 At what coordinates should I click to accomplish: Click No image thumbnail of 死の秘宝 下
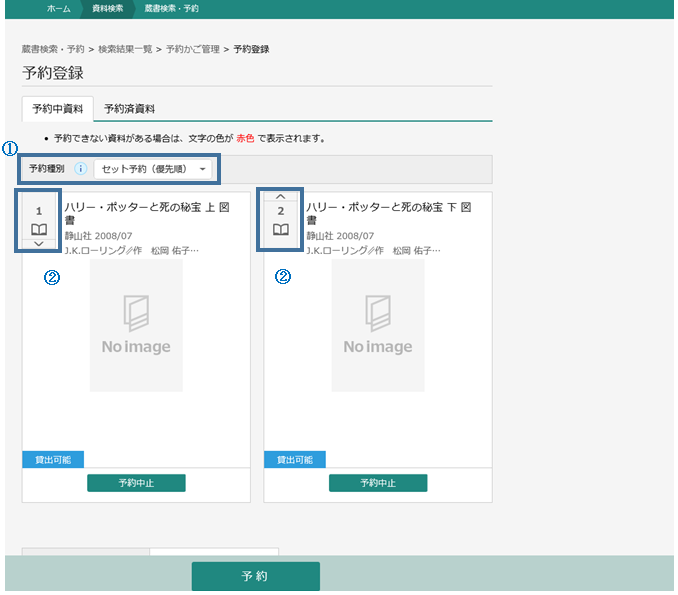(378, 325)
